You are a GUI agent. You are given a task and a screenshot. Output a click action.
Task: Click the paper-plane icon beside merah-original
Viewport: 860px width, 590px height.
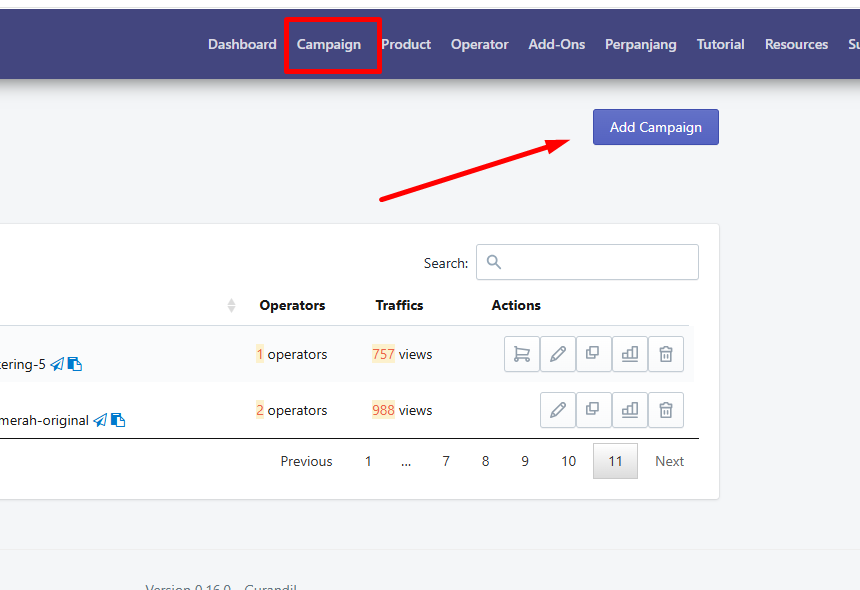[x=100, y=421]
